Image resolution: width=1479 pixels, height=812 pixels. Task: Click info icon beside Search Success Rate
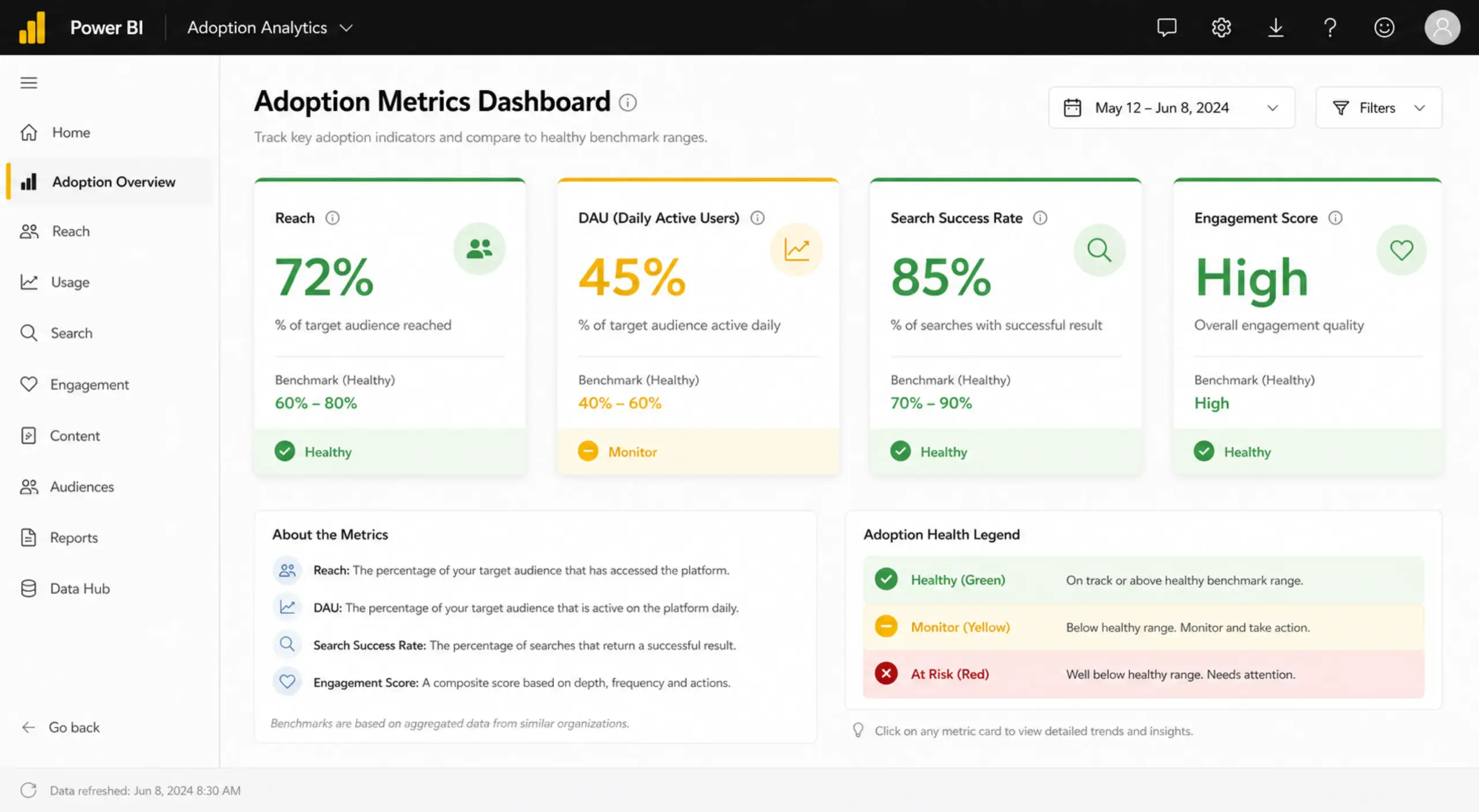pyautogui.click(x=1040, y=218)
